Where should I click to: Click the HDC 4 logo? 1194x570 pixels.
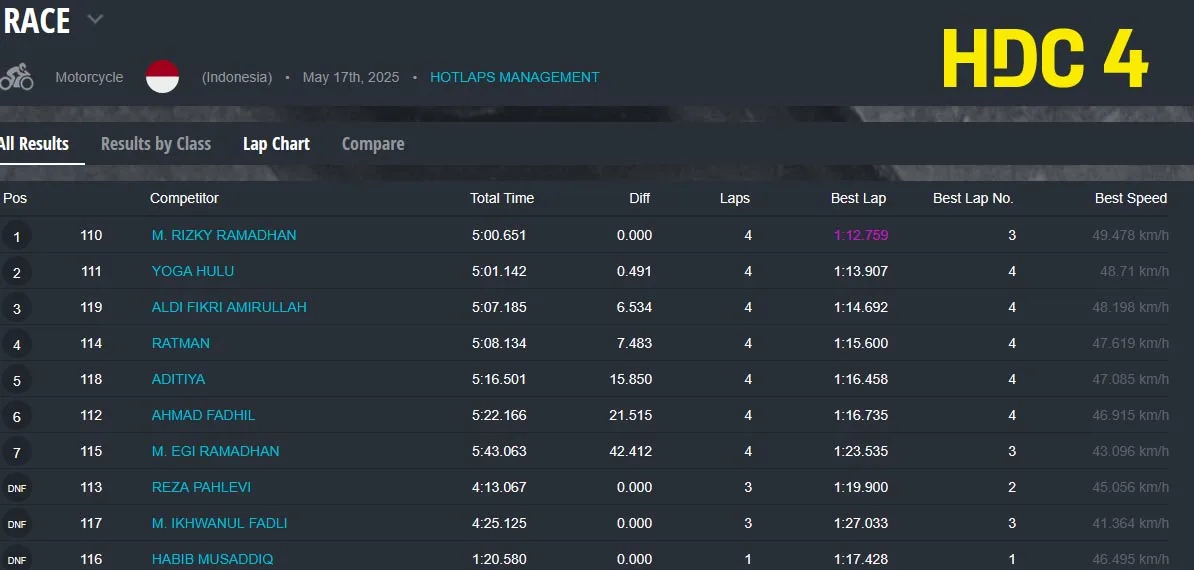point(1045,58)
